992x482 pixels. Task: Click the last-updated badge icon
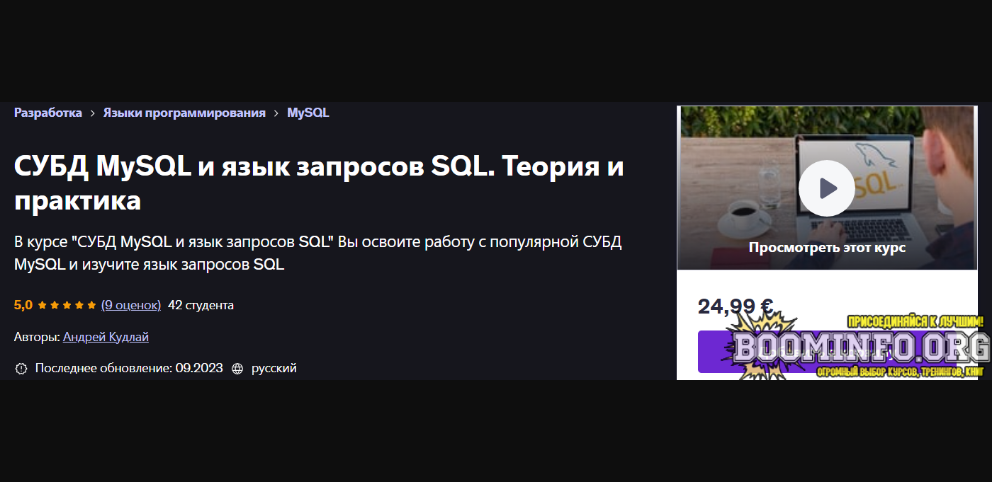[x=21, y=369]
